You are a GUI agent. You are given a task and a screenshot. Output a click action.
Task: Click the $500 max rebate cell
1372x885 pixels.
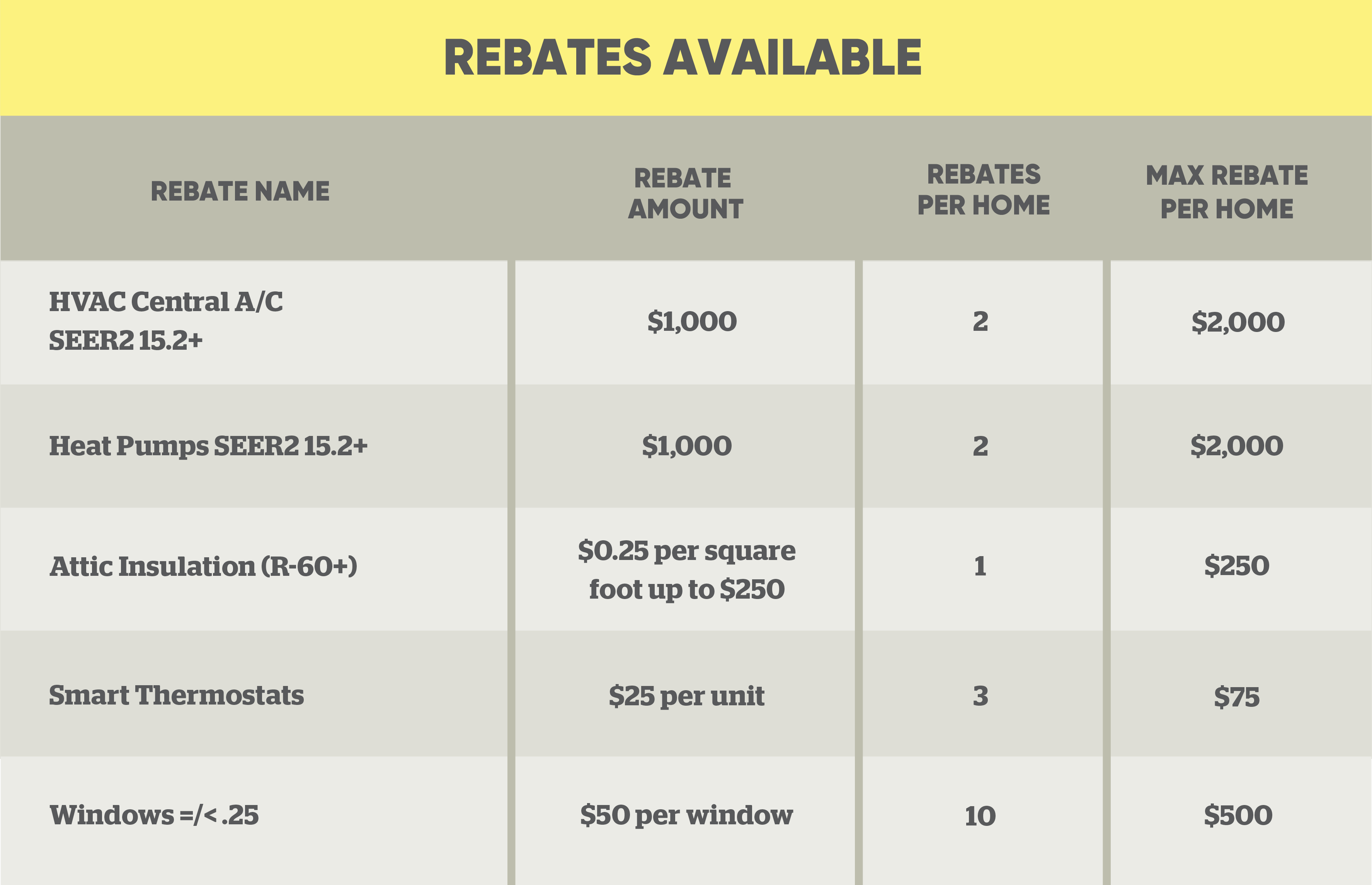[x=1238, y=815]
